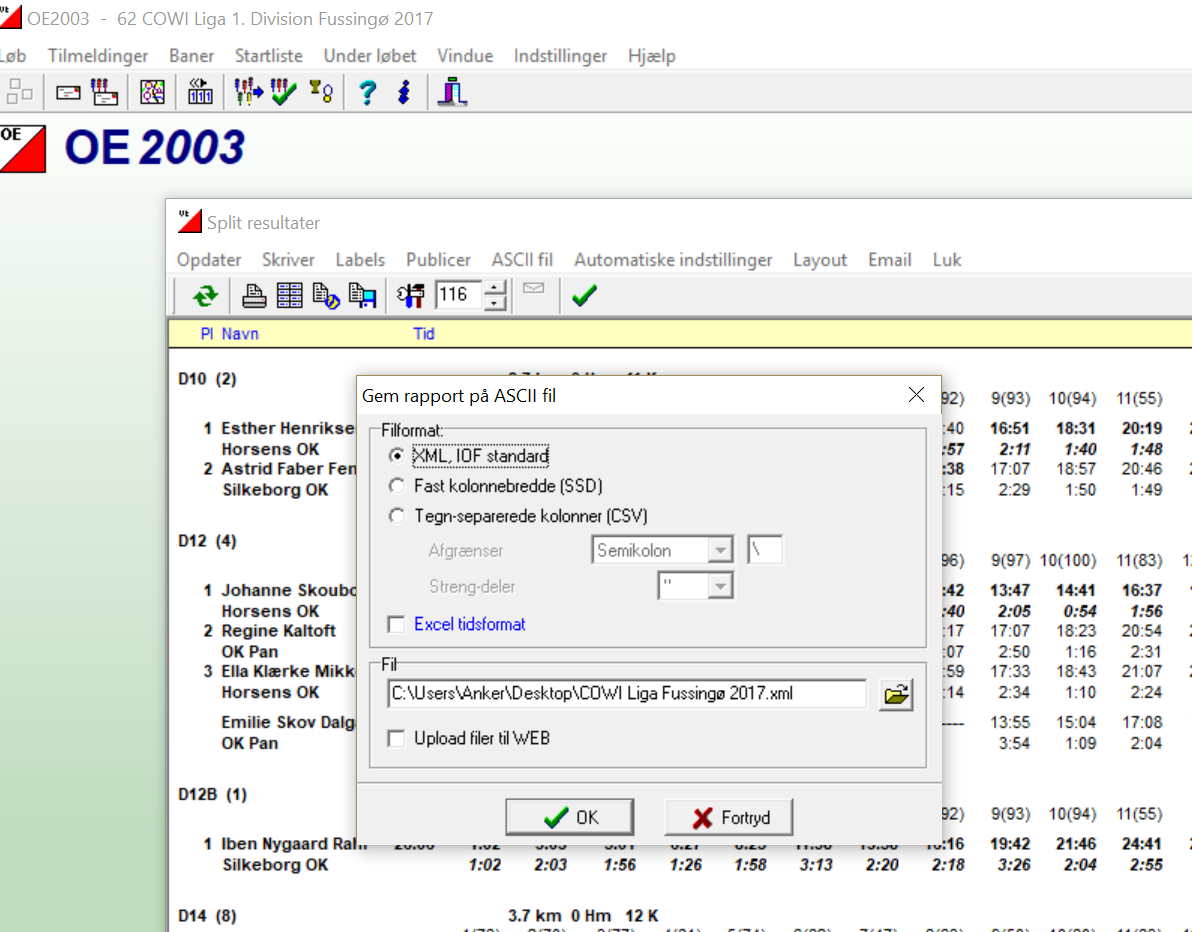Click the exit building icon on main toolbar
Screen dimensions: 1192x932
[452, 92]
